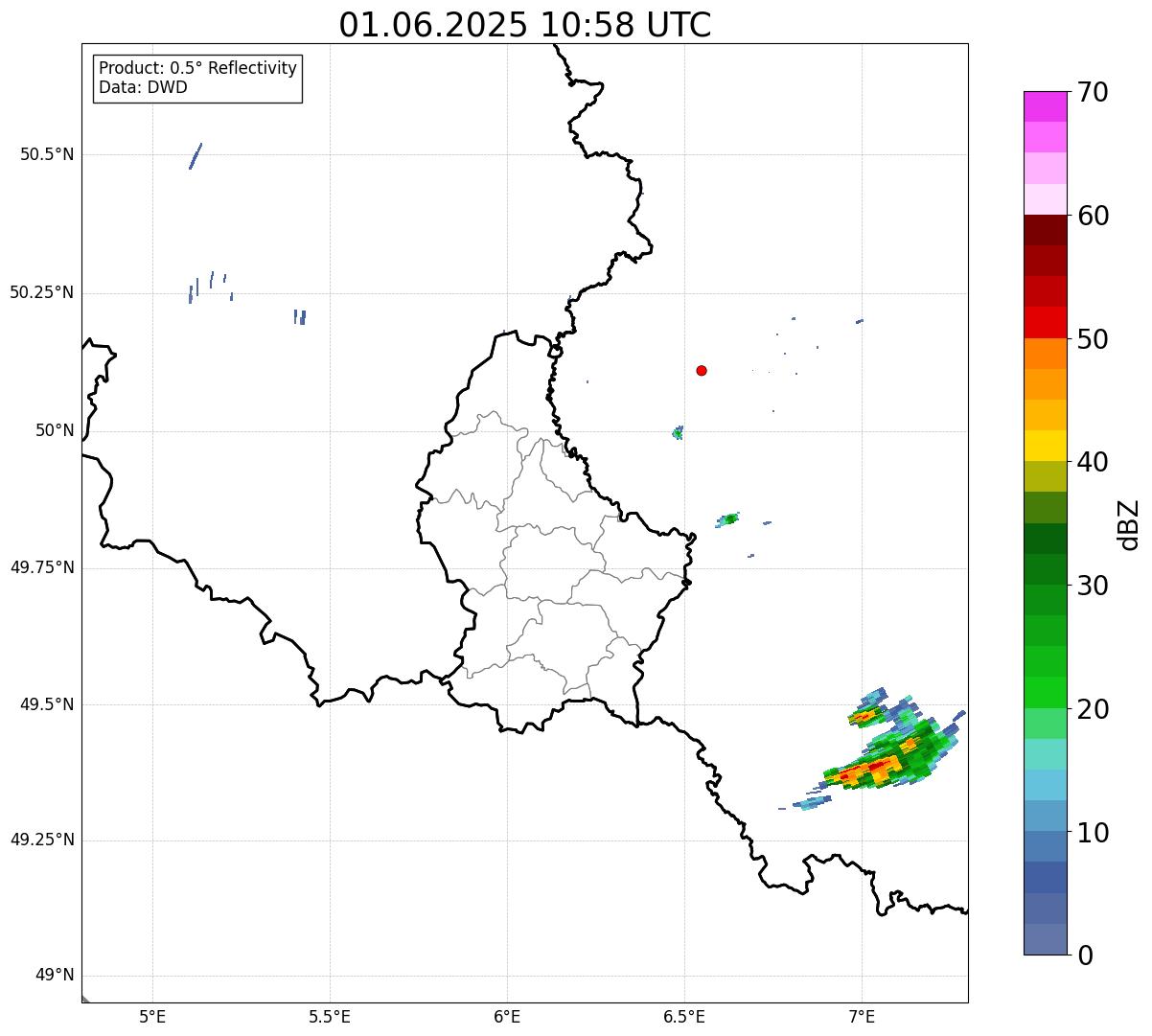Click the Product: 0.5° Reflectivity label
This screenshot has height=1036, width=1152.
197,69
